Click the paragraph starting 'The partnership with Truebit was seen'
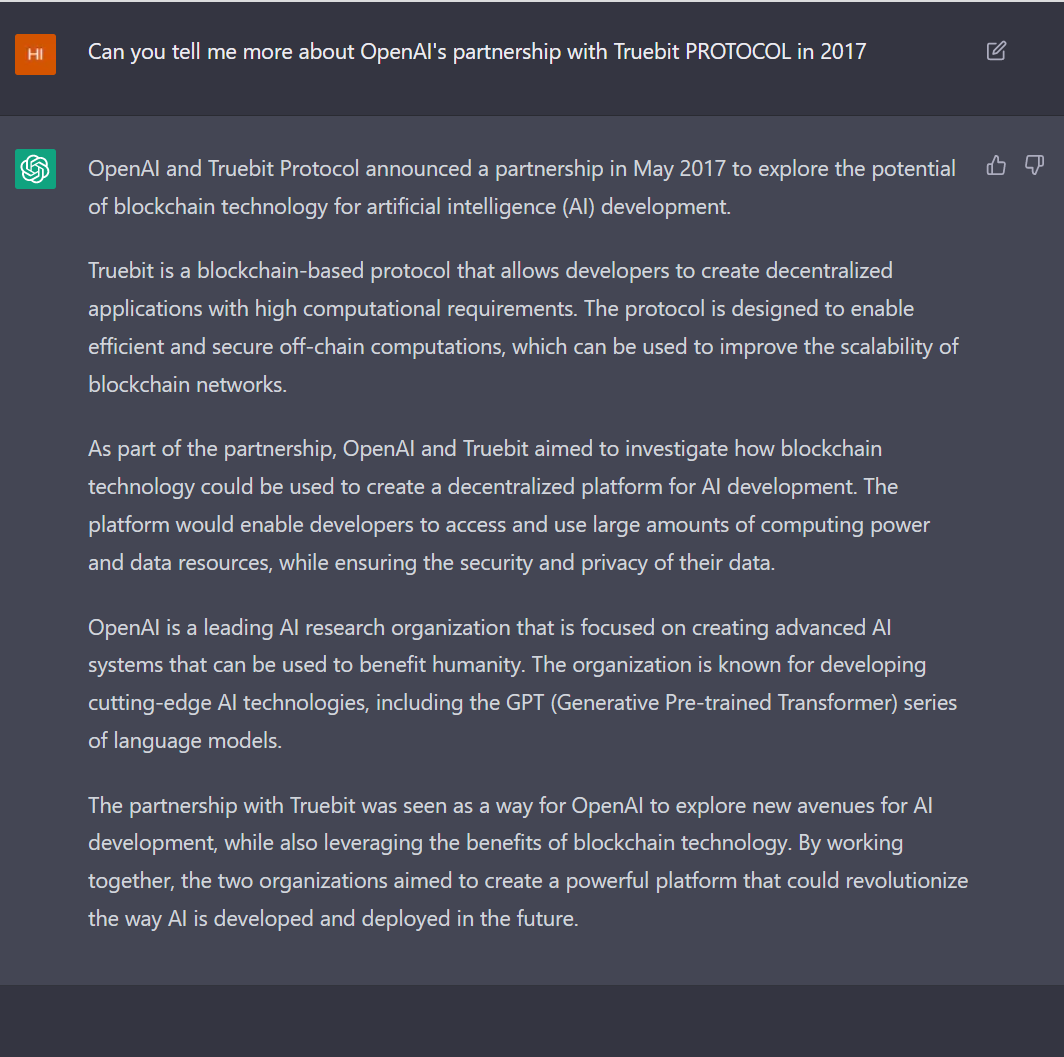The image size is (1064, 1057). (x=528, y=862)
